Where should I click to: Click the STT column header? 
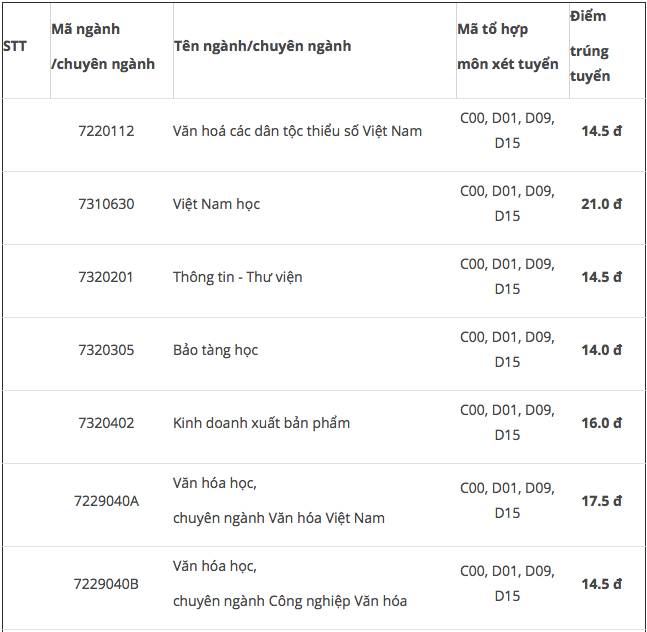coord(15,46)
